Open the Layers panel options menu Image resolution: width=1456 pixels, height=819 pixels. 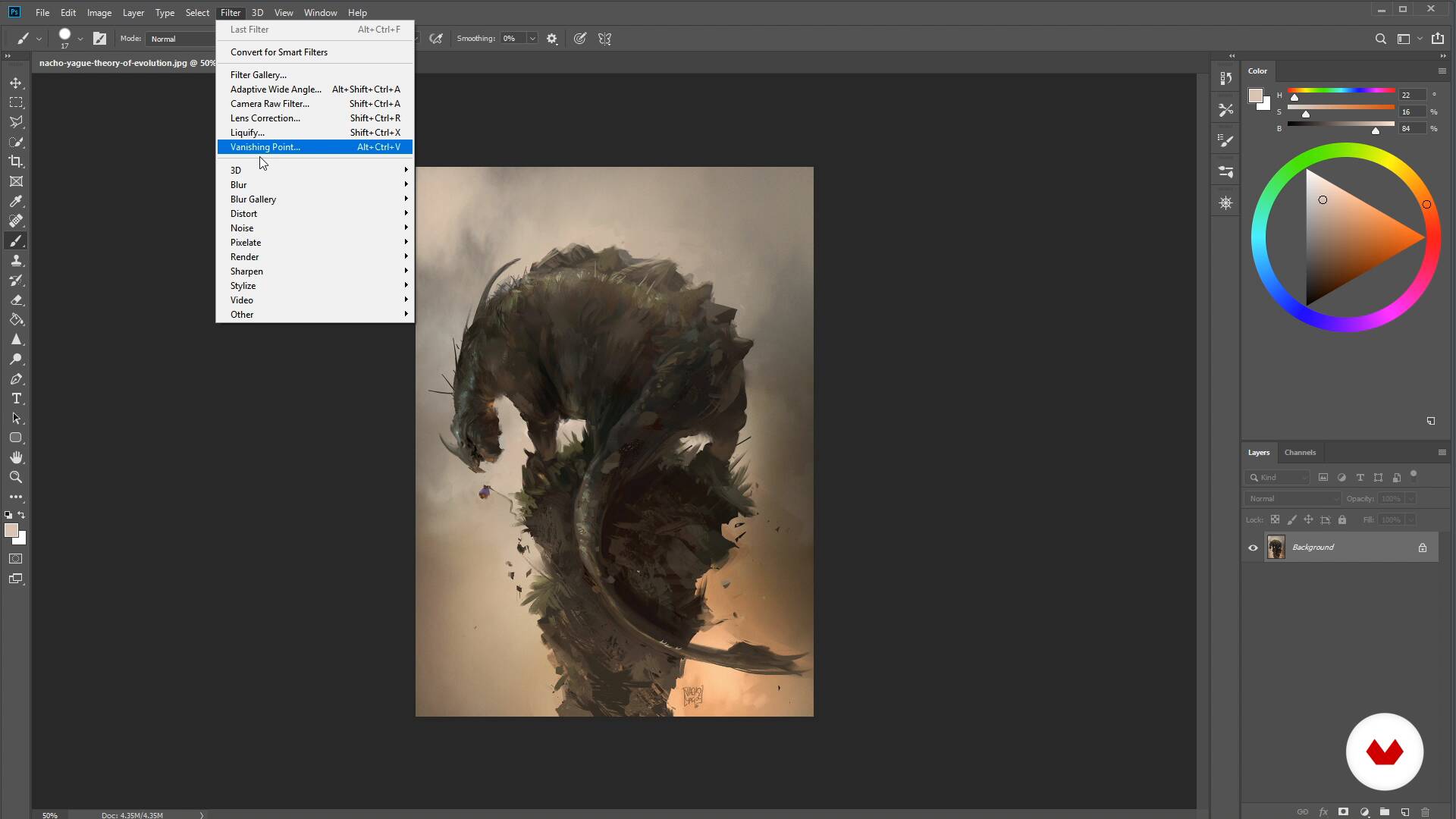coord(1442,453)
